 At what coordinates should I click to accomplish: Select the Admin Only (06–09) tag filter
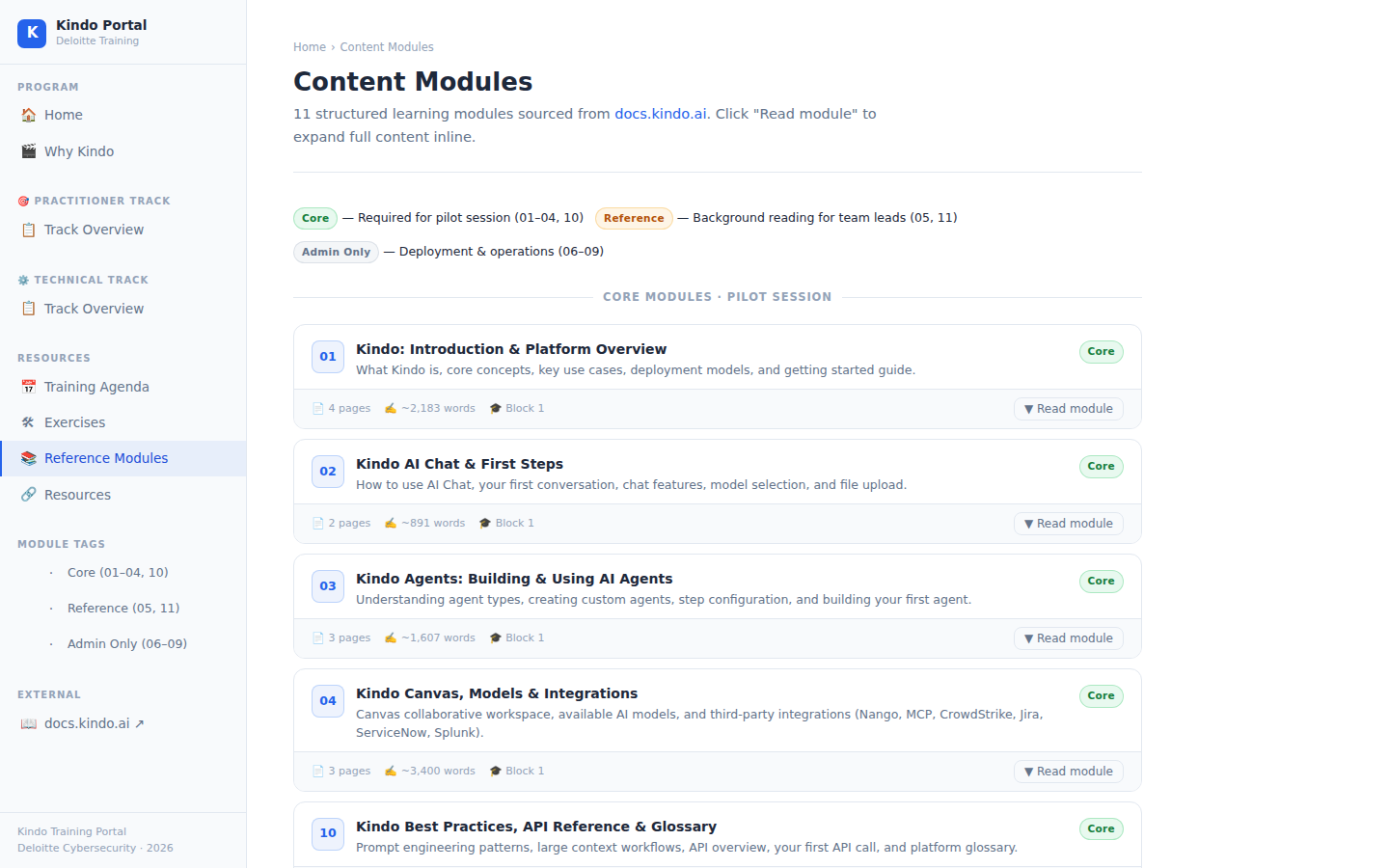coord(126,643)
